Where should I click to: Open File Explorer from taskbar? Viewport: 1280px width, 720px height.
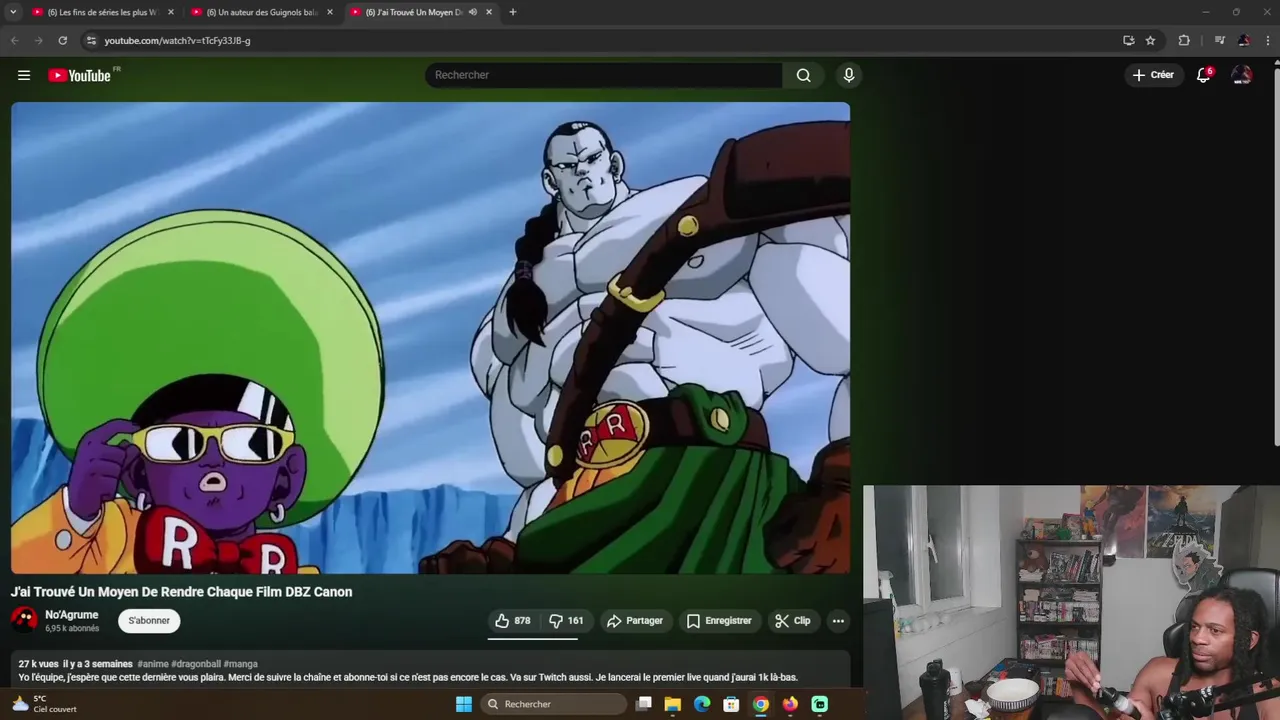pyautogui.click(x=673, y=704)
